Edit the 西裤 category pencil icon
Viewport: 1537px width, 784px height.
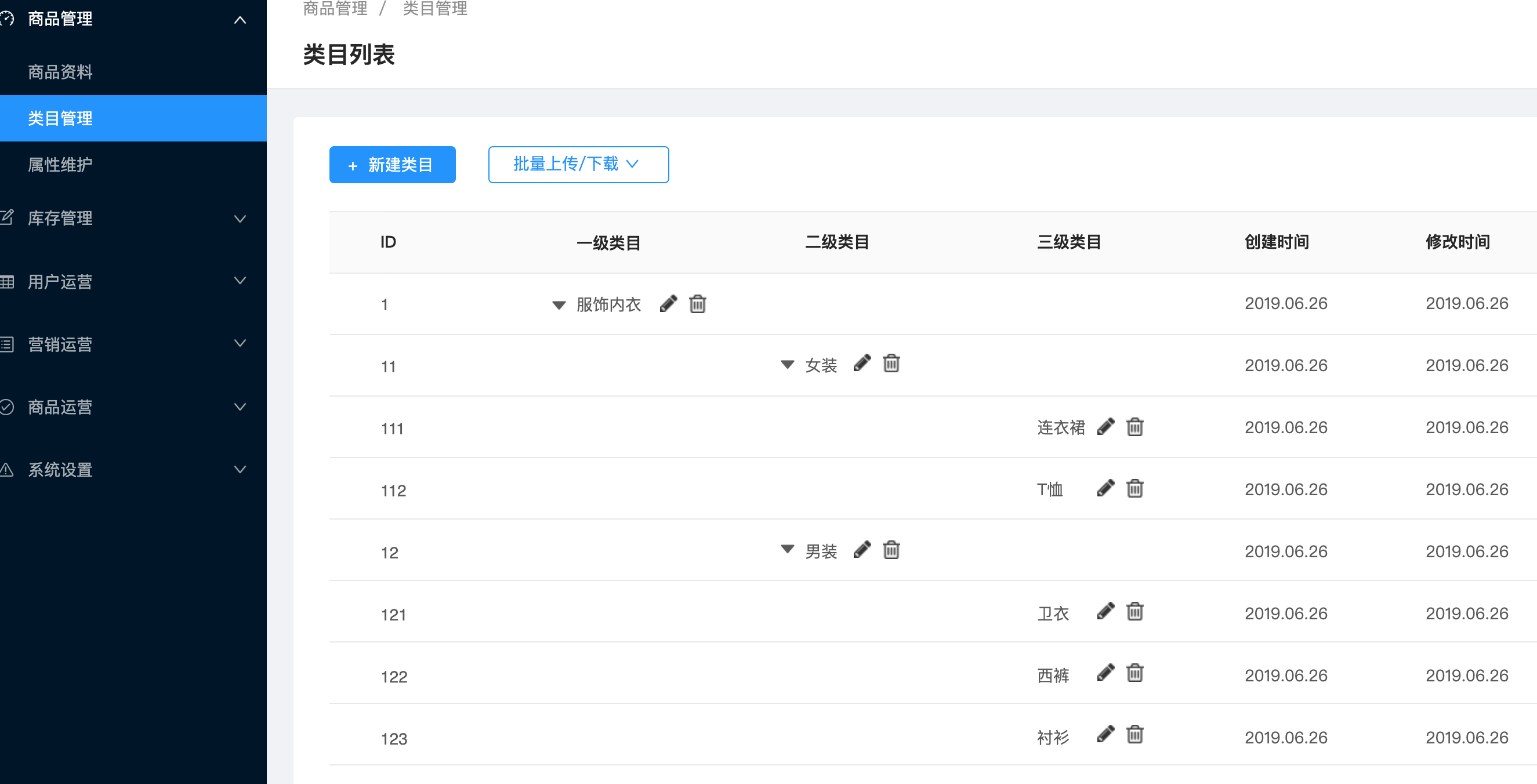pos(1105,673)
